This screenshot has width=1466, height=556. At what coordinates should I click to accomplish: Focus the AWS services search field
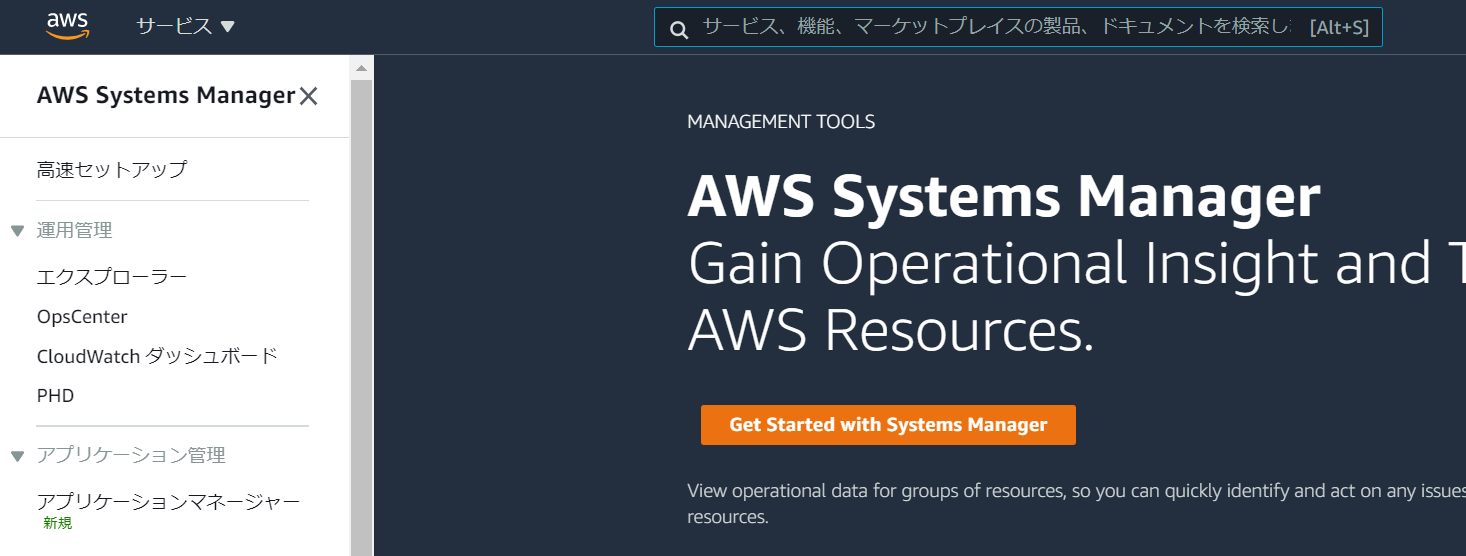click(1018, 27)
